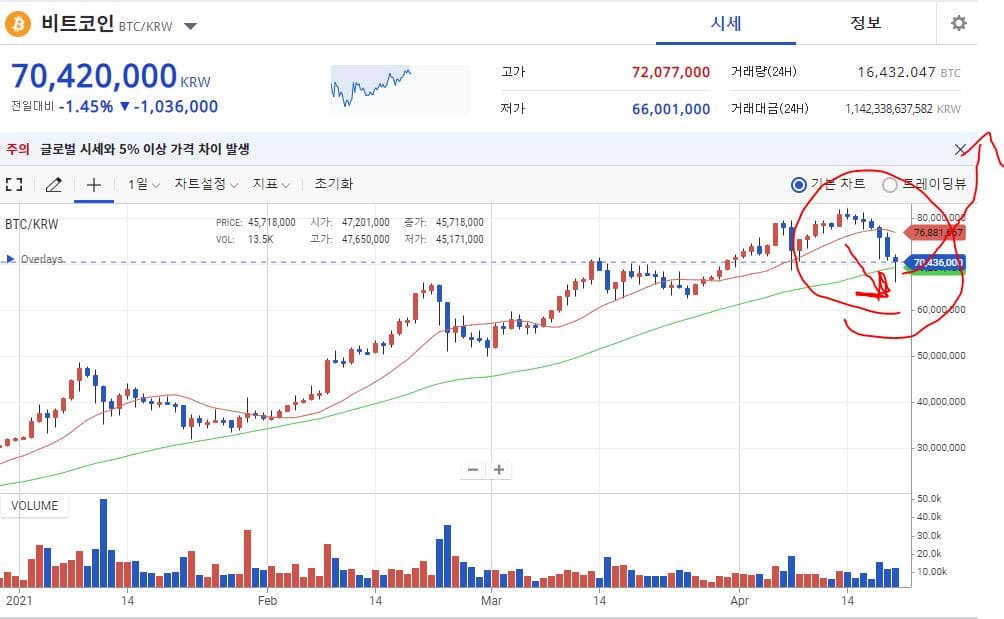
Task: Click the 66,001,000 low price value
Action: [670, 109]
